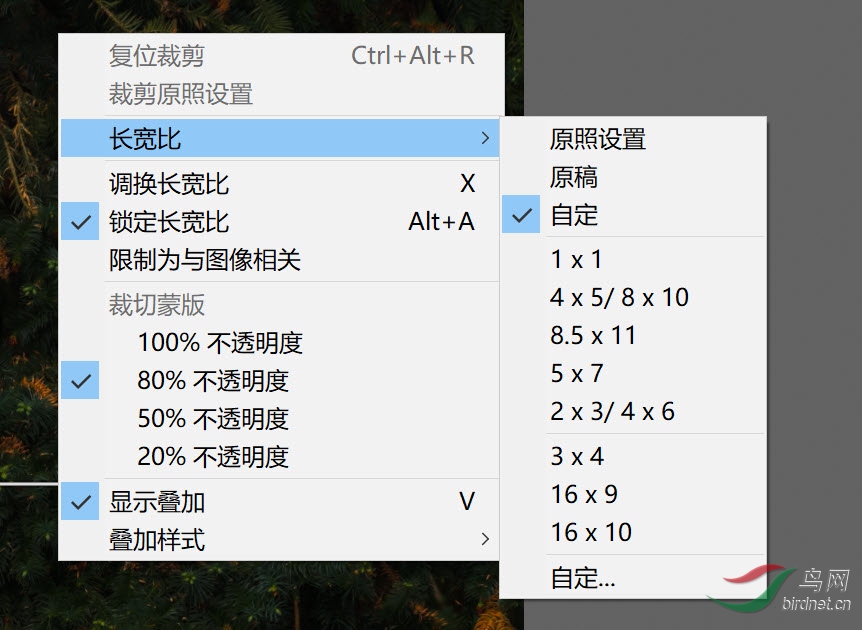Screen dimensions: 862x630
Task: Select the 5 x 7 aspect ratio
Action: (633, 373)
